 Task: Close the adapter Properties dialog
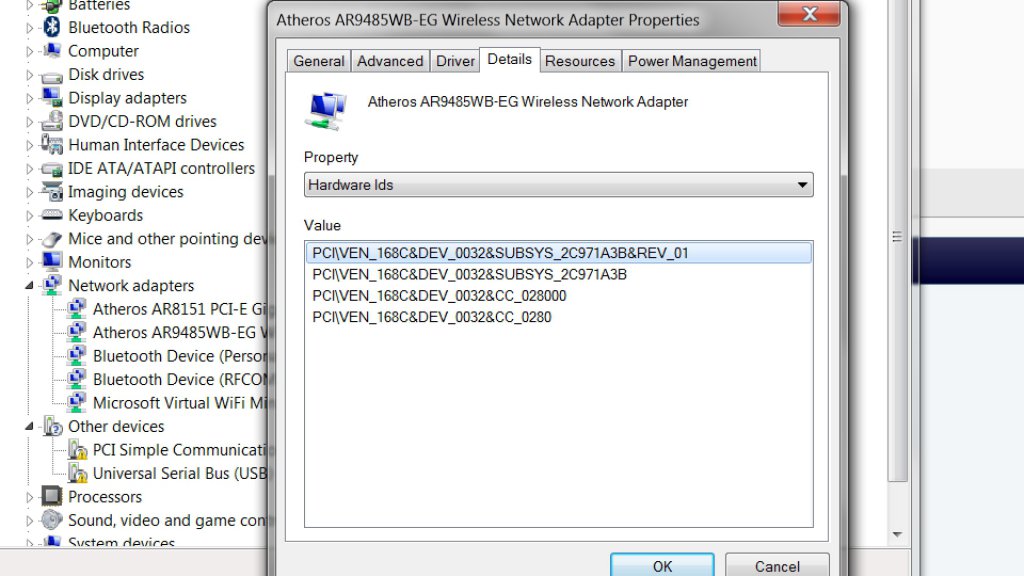(809, 14)
